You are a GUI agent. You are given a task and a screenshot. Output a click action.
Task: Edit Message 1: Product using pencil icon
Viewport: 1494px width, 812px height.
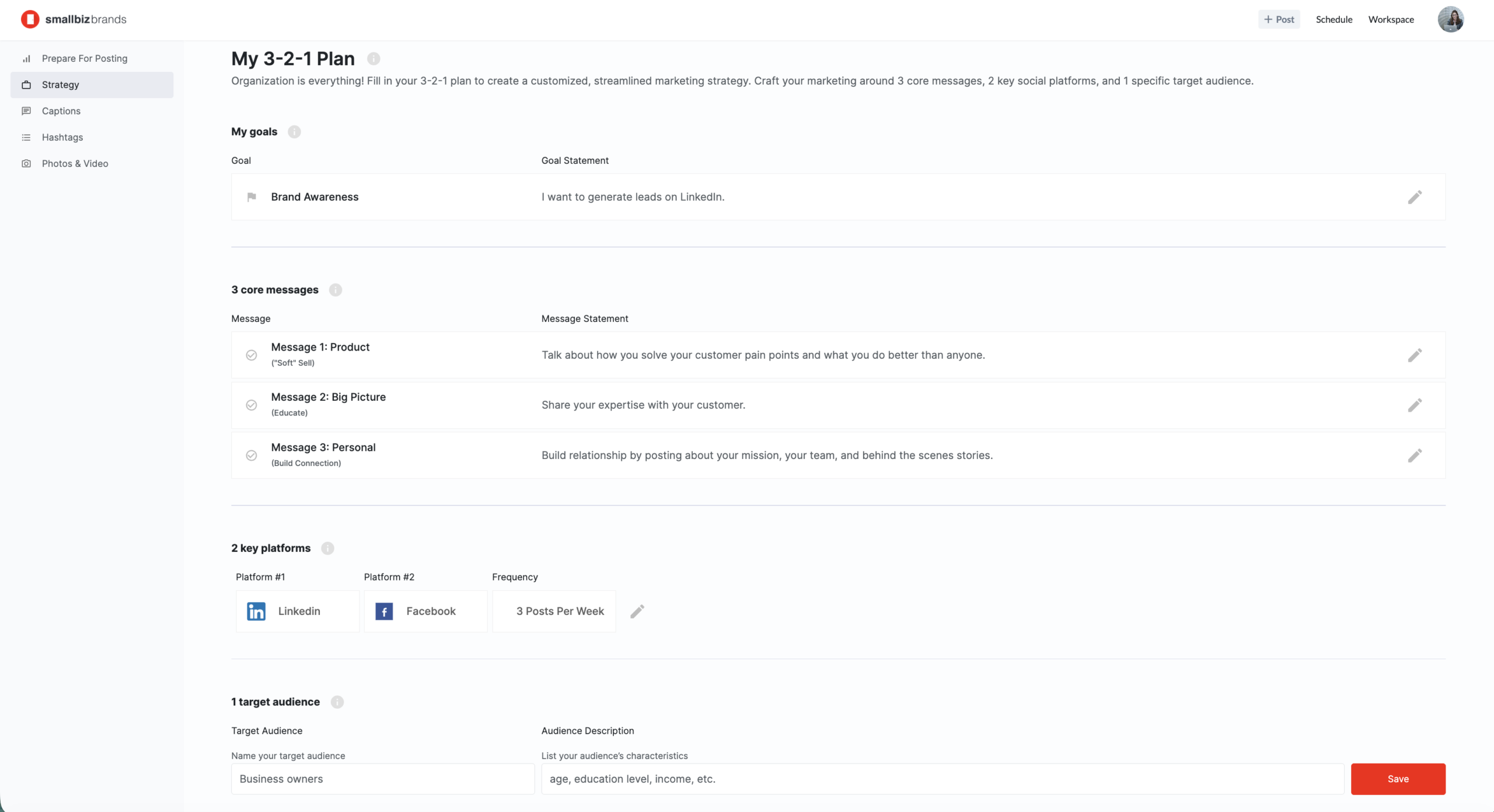pos(1415,355)
